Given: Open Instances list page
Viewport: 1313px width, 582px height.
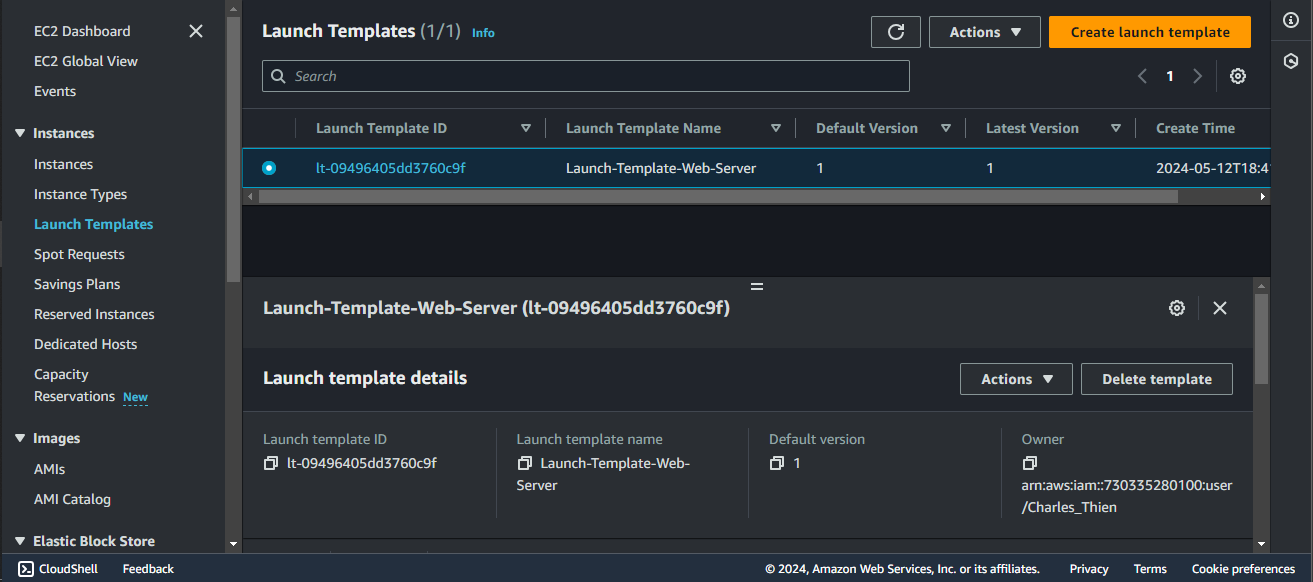Looking at the screenshot, I should point(63,164).
